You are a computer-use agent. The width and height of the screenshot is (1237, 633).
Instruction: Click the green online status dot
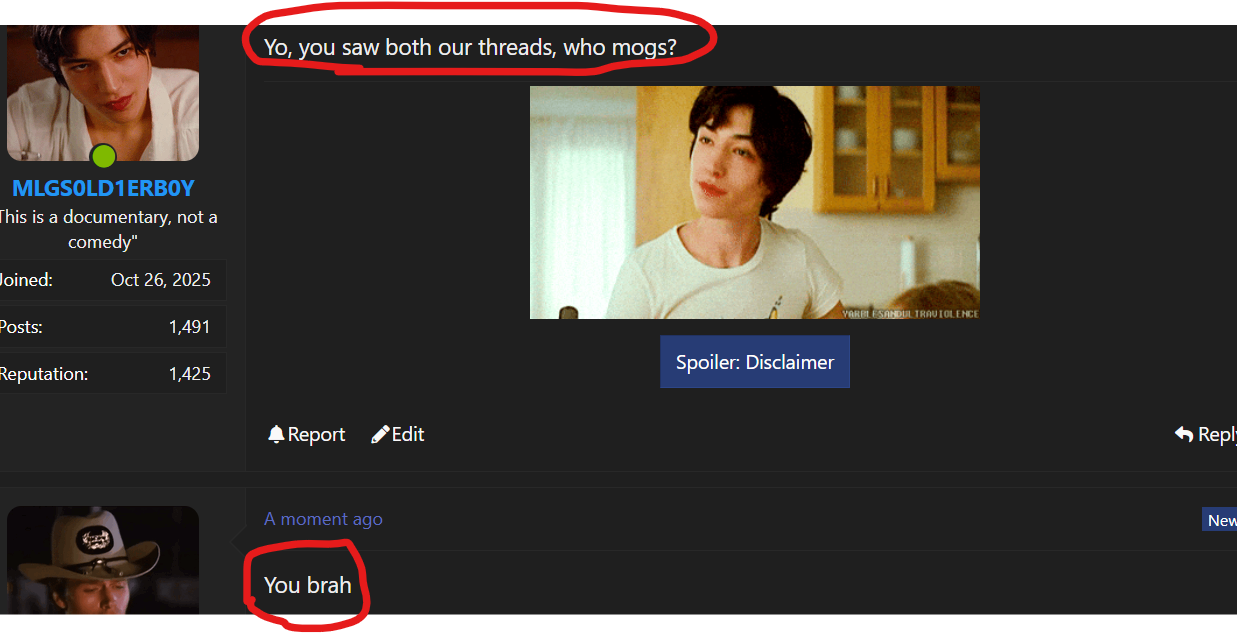[x=103, y=156]
